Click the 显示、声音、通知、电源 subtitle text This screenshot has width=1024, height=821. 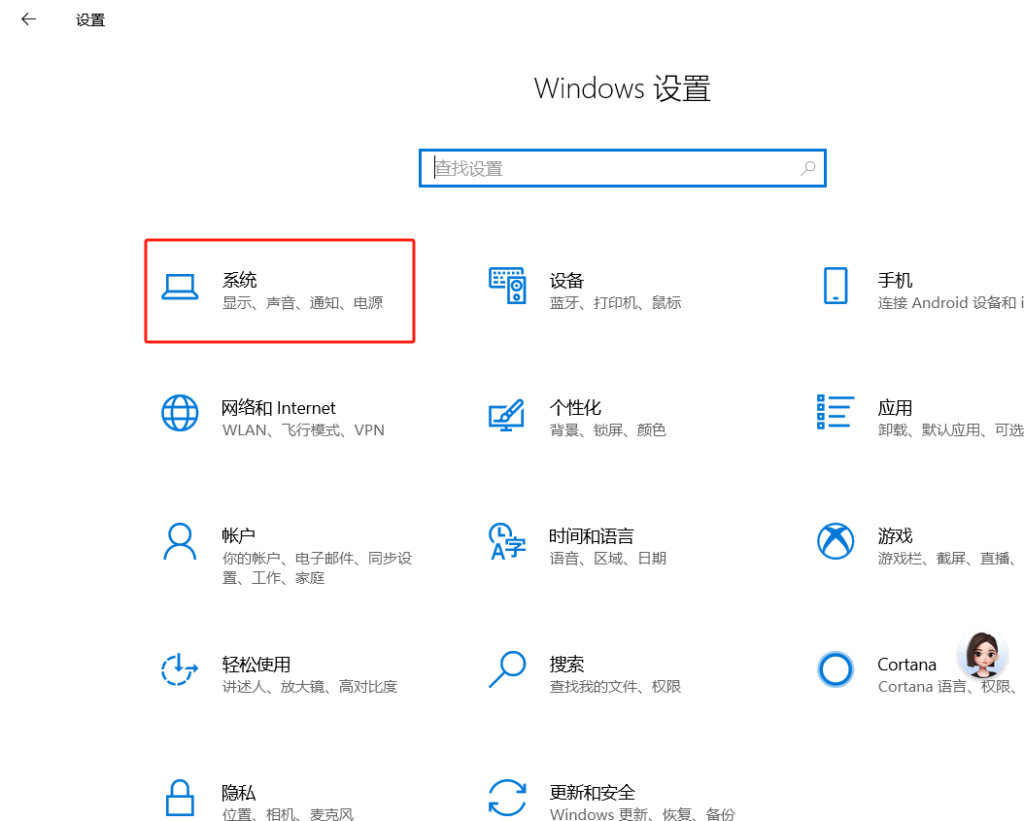(302, 303)
